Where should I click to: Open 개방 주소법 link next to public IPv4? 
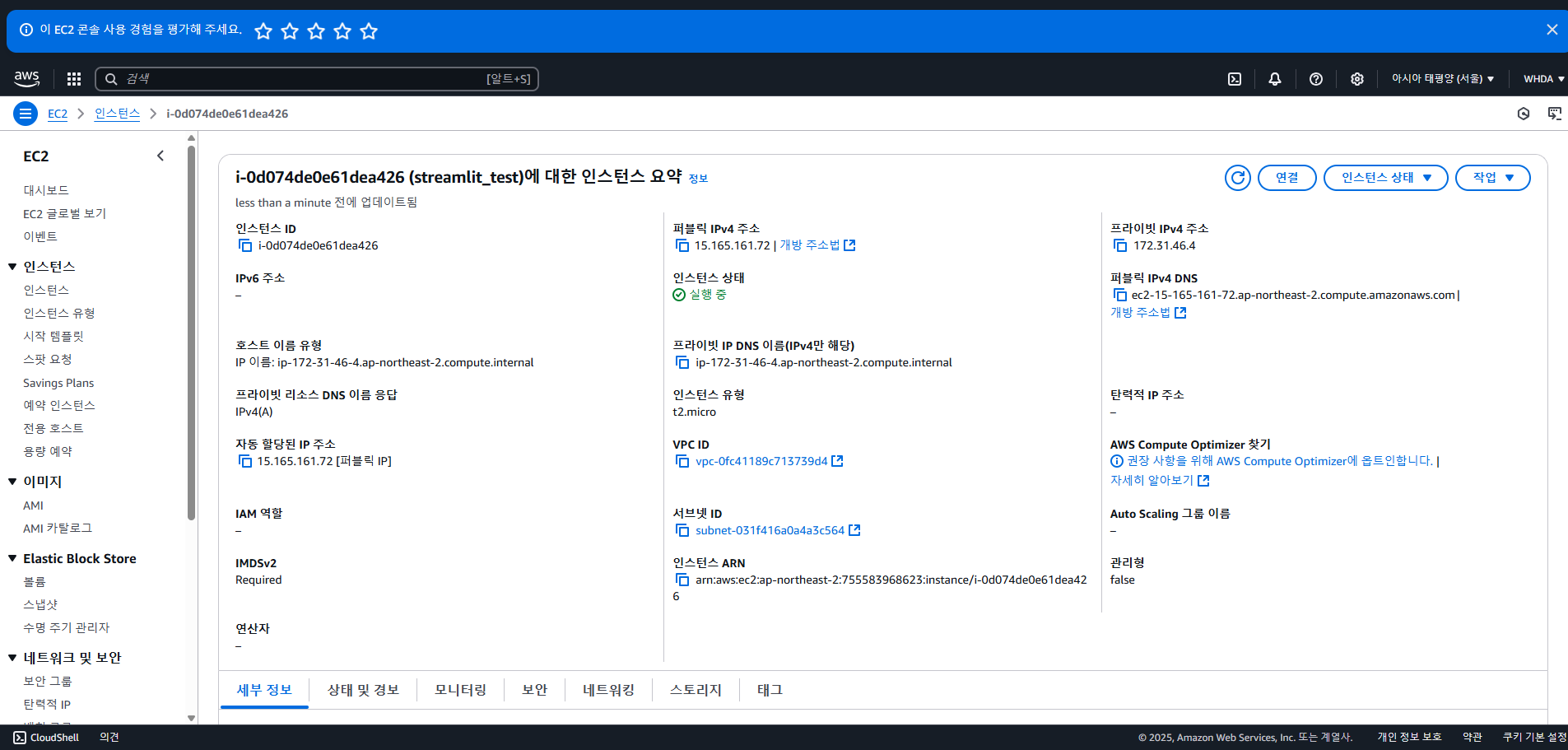[x=817, y=245]
